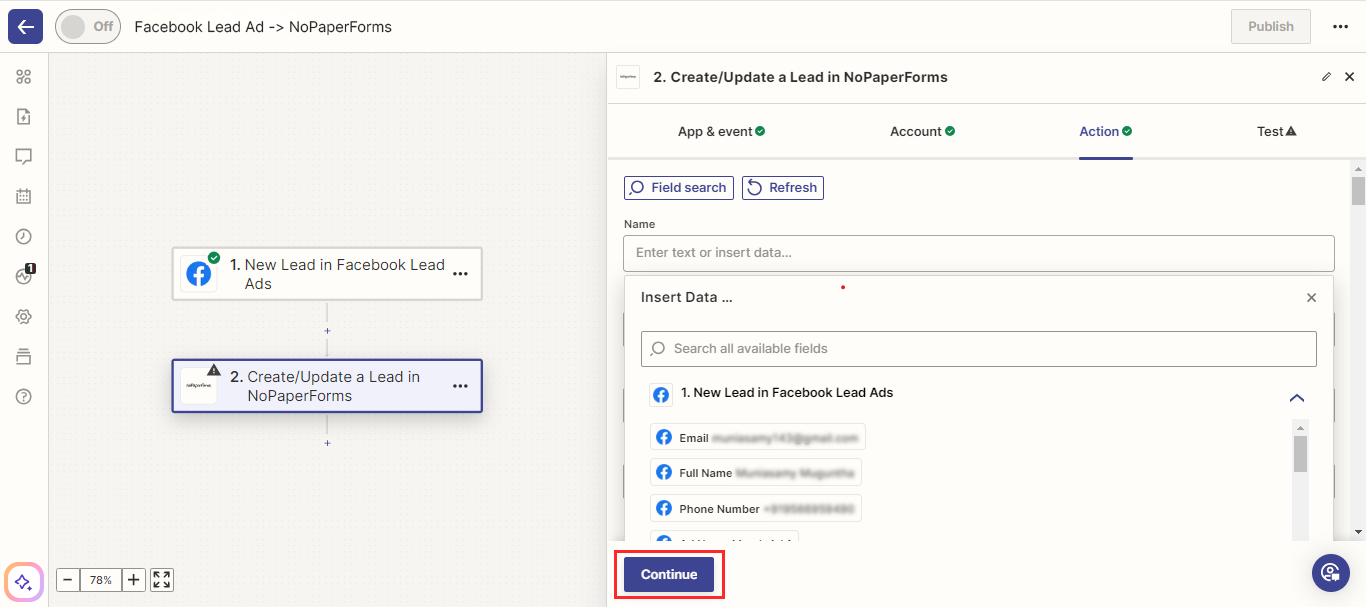Insert the Email field pill
Screen dimensions: 1366x607
pos(758,438)
